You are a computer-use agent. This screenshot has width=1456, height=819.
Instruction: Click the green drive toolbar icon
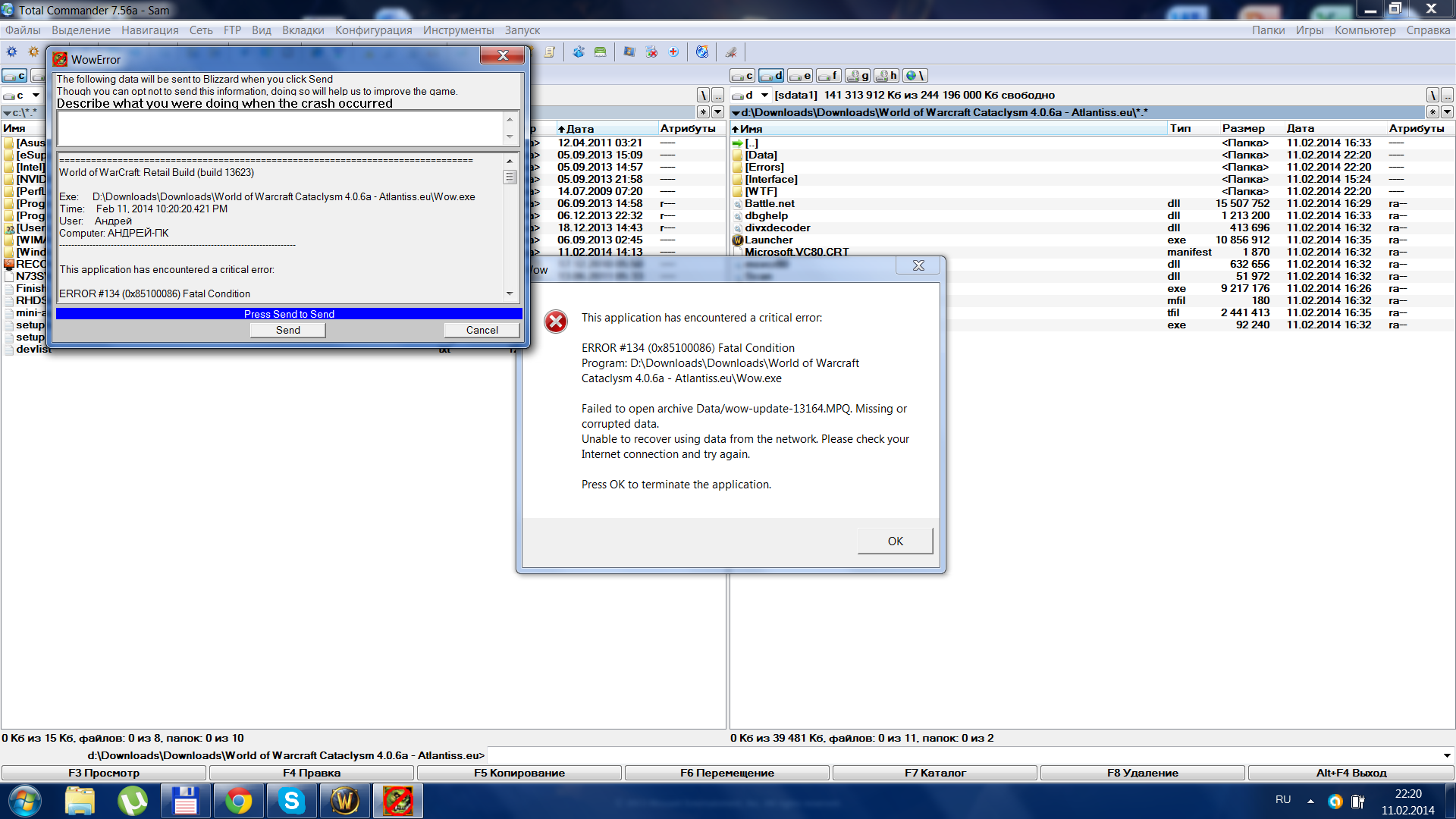tap(600, 52)
